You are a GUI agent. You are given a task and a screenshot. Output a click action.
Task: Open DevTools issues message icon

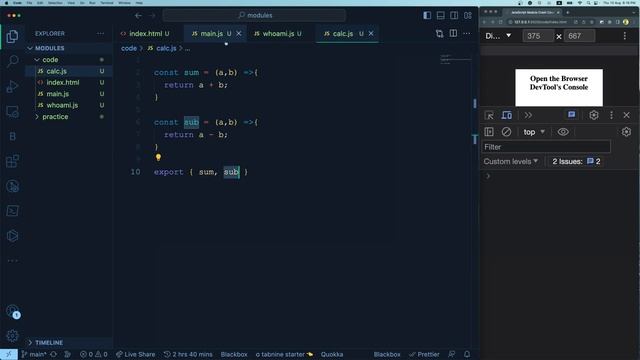click(x=571, y=115)
